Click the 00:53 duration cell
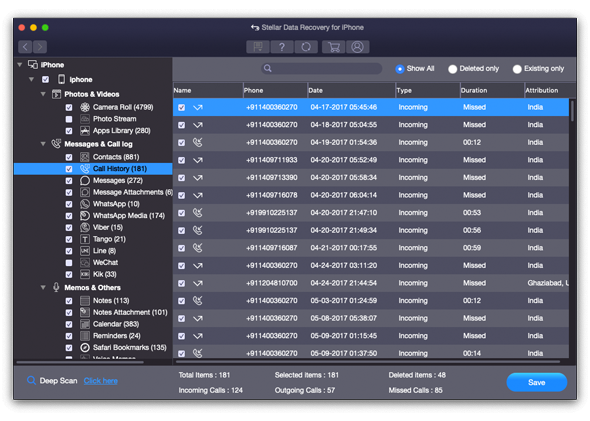The height and width of the screenshot is (421, 590). [x=472, y=213]
